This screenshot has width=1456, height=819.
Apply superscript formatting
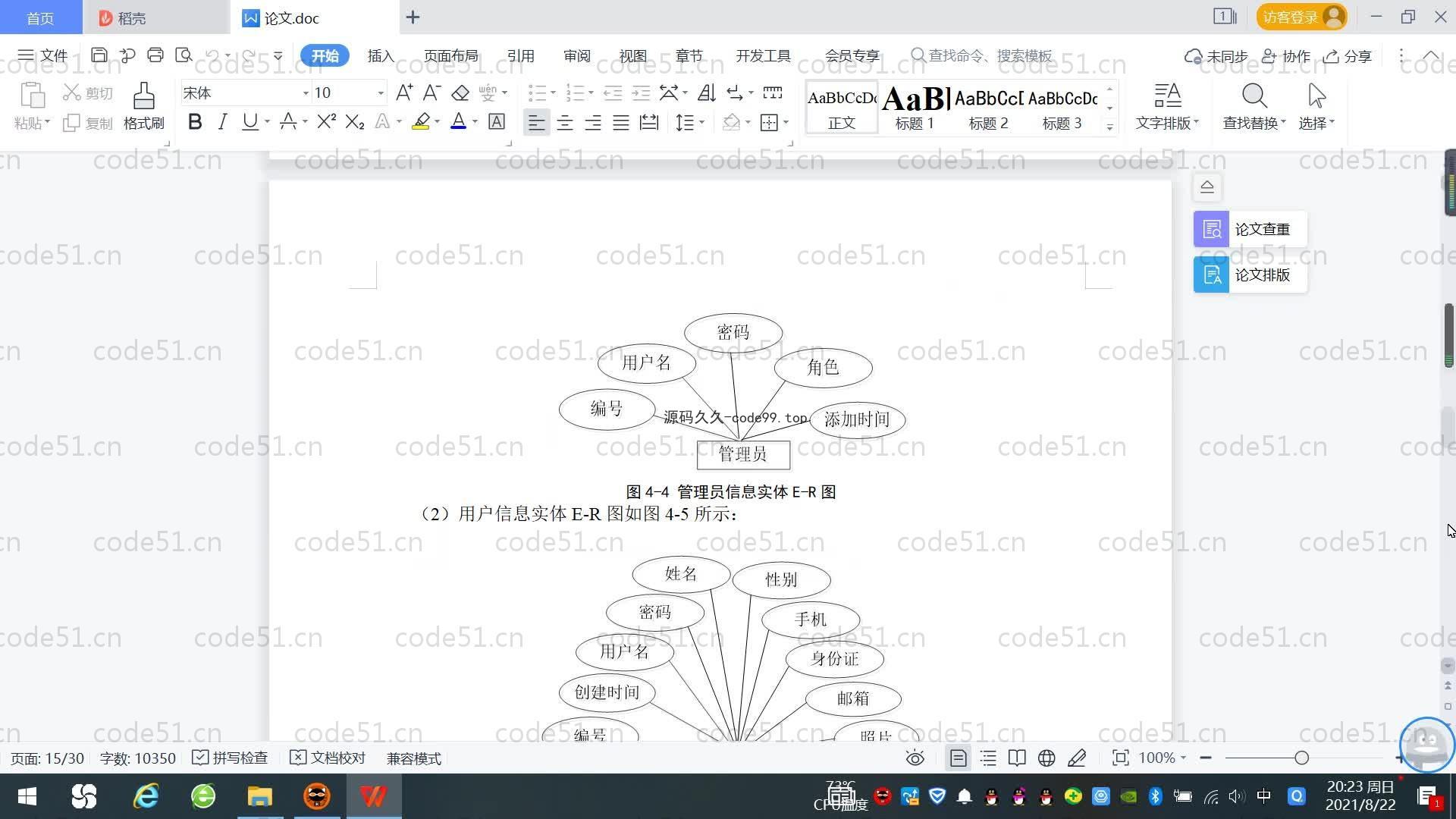[x=327, y=121]
